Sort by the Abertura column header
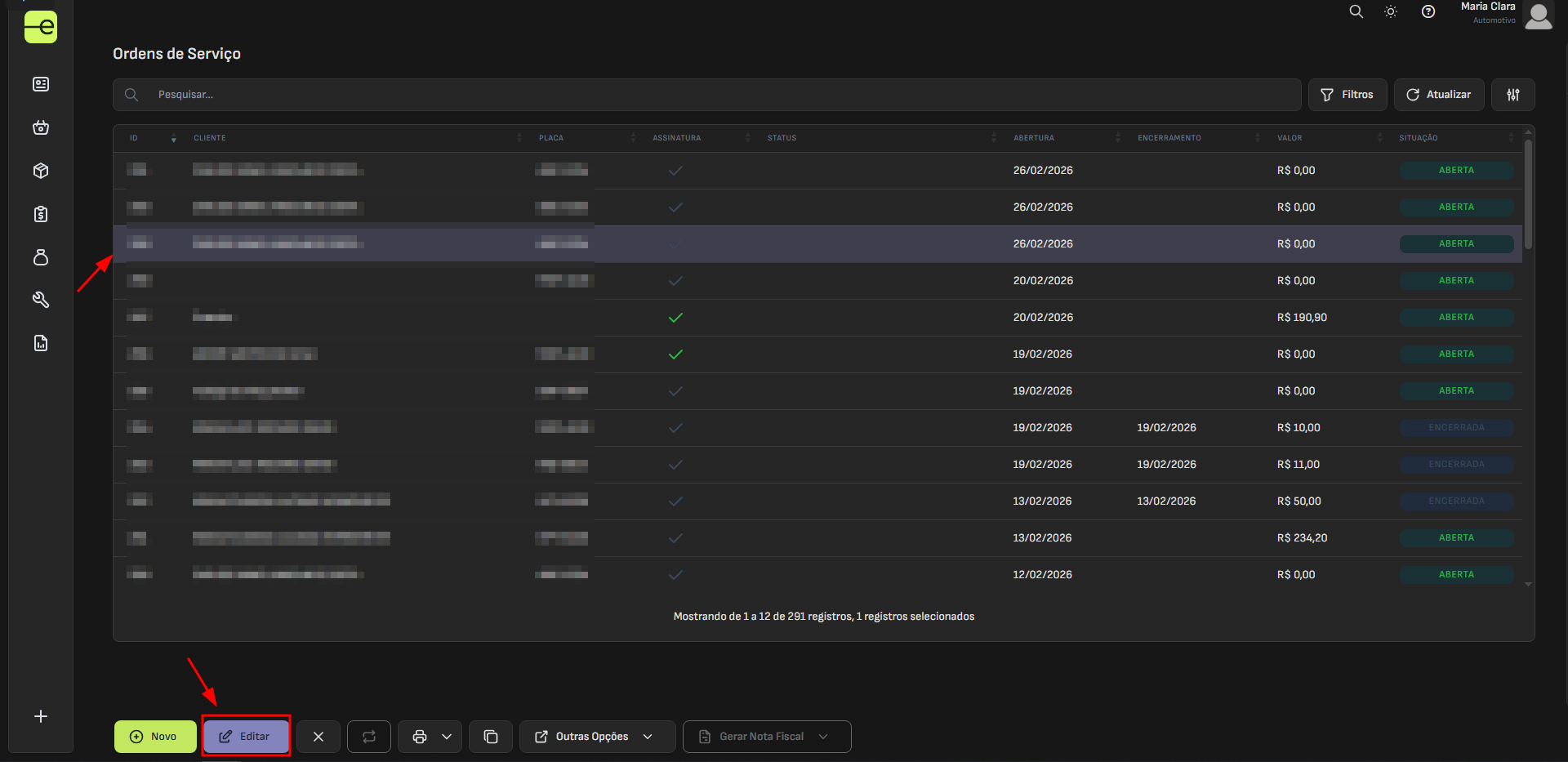 tap(1034, 138)
